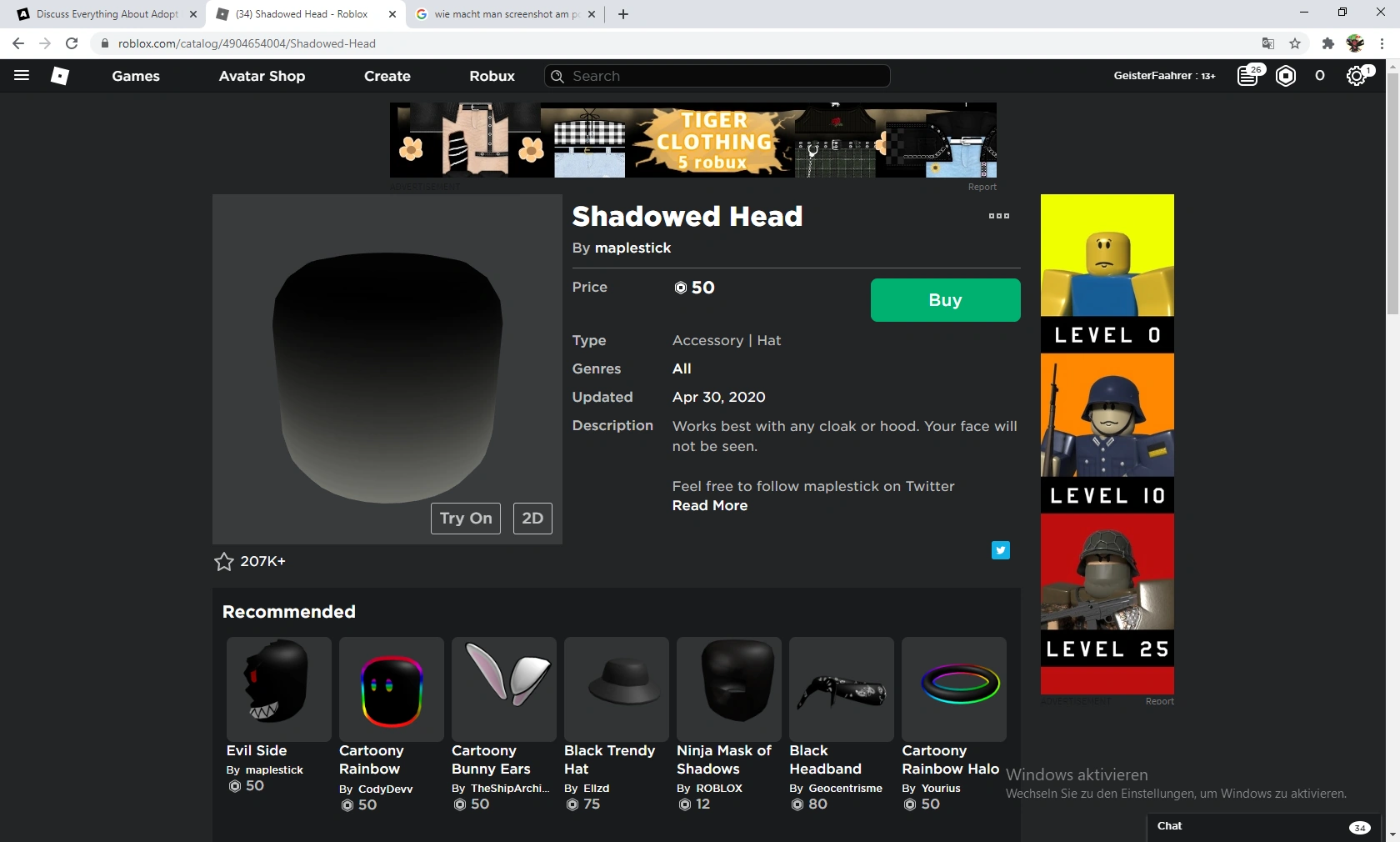Open the Avatar Shop menu item
The width and height of the screenshot is (1400, 842).
(261, 76)
